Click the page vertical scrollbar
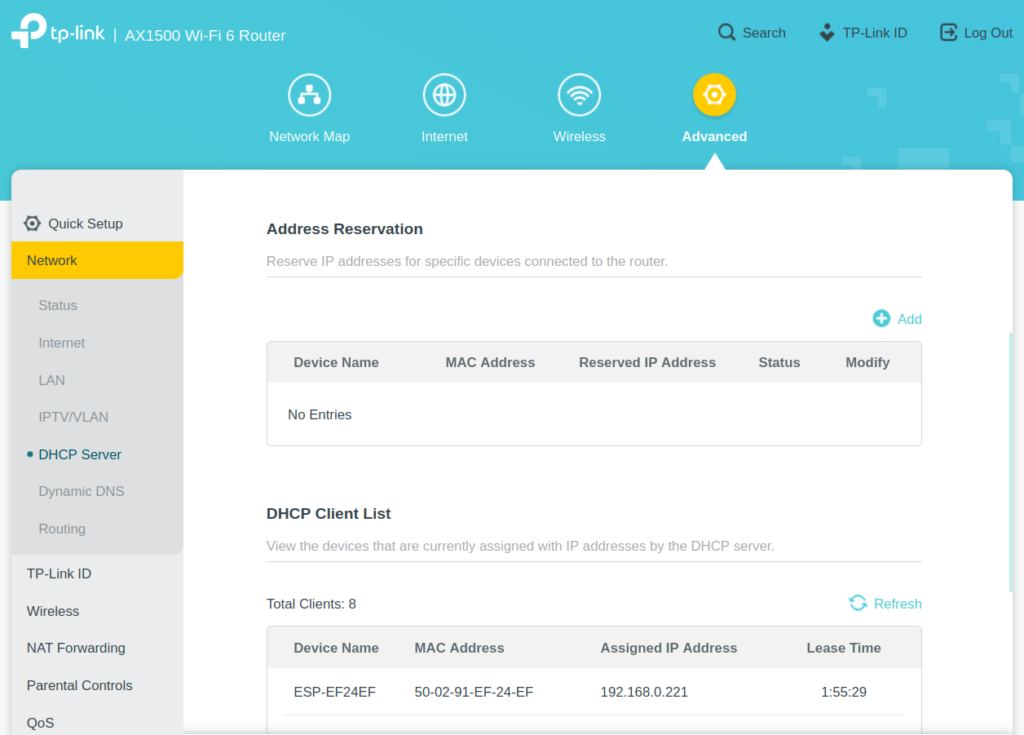 point(1010,463)
